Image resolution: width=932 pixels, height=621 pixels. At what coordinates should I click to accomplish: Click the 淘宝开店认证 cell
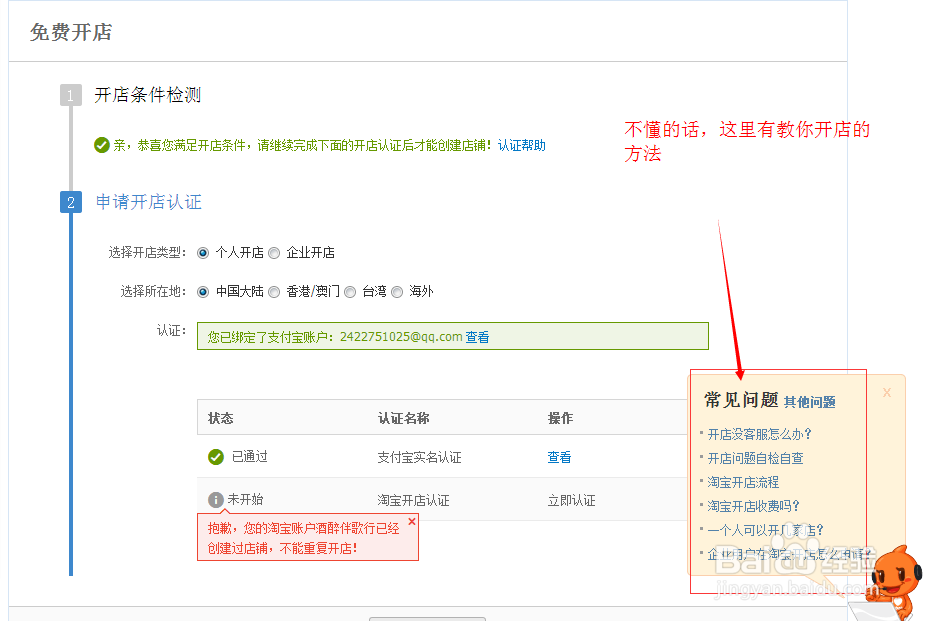click(x=414, y=500)
